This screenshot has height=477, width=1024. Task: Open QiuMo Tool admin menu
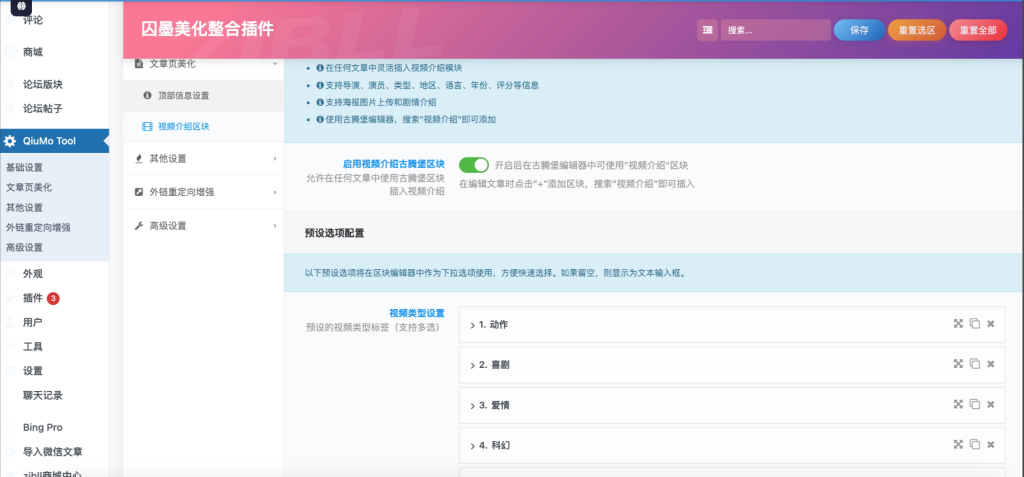click(x=55, y=141)
